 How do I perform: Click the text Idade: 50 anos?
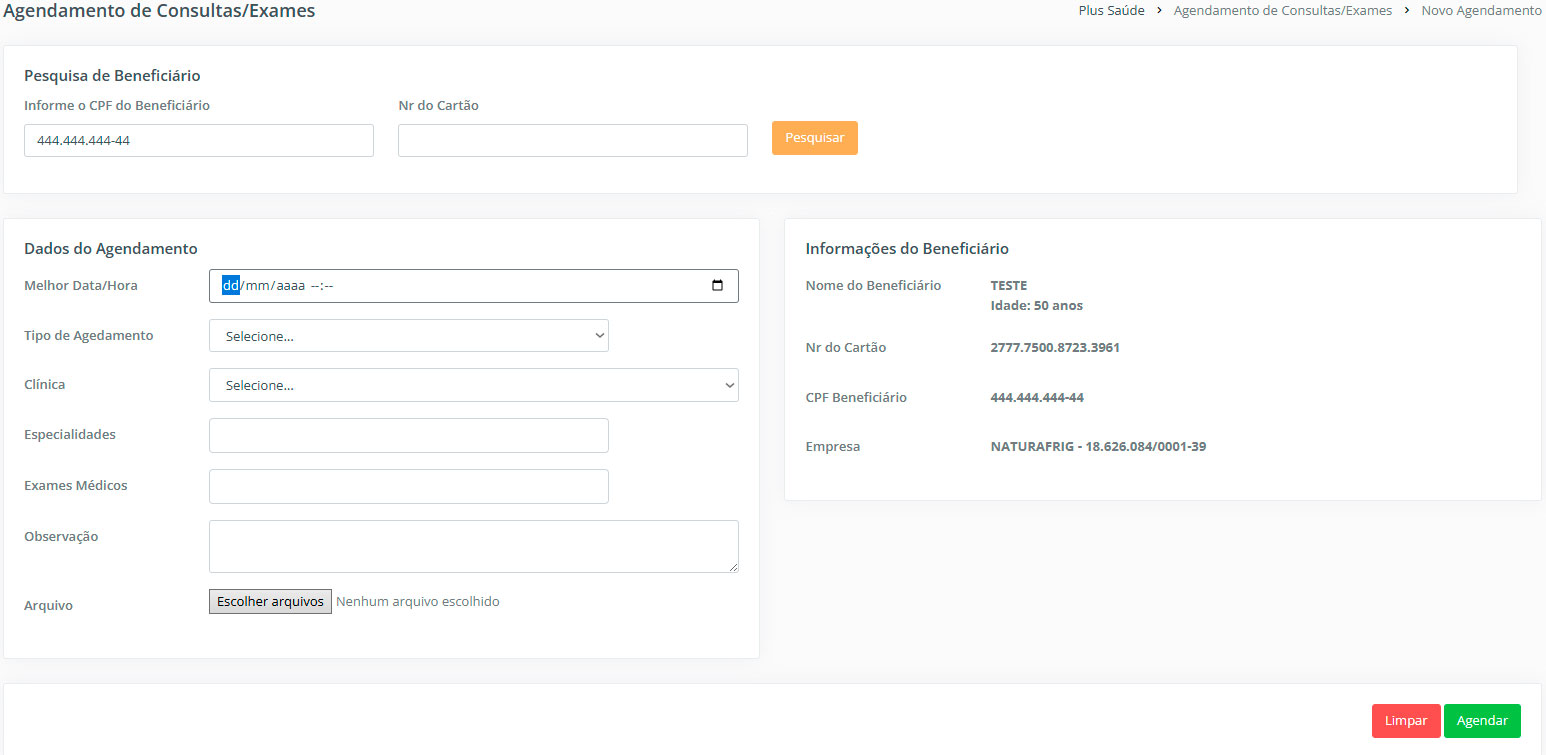point(1037,306)
